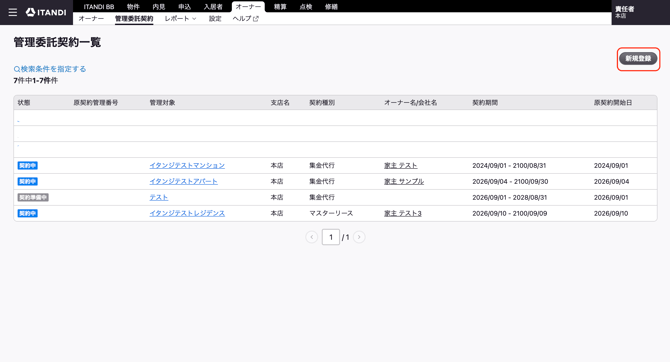Click 集金代行 in the テスト row

[322, 197]
